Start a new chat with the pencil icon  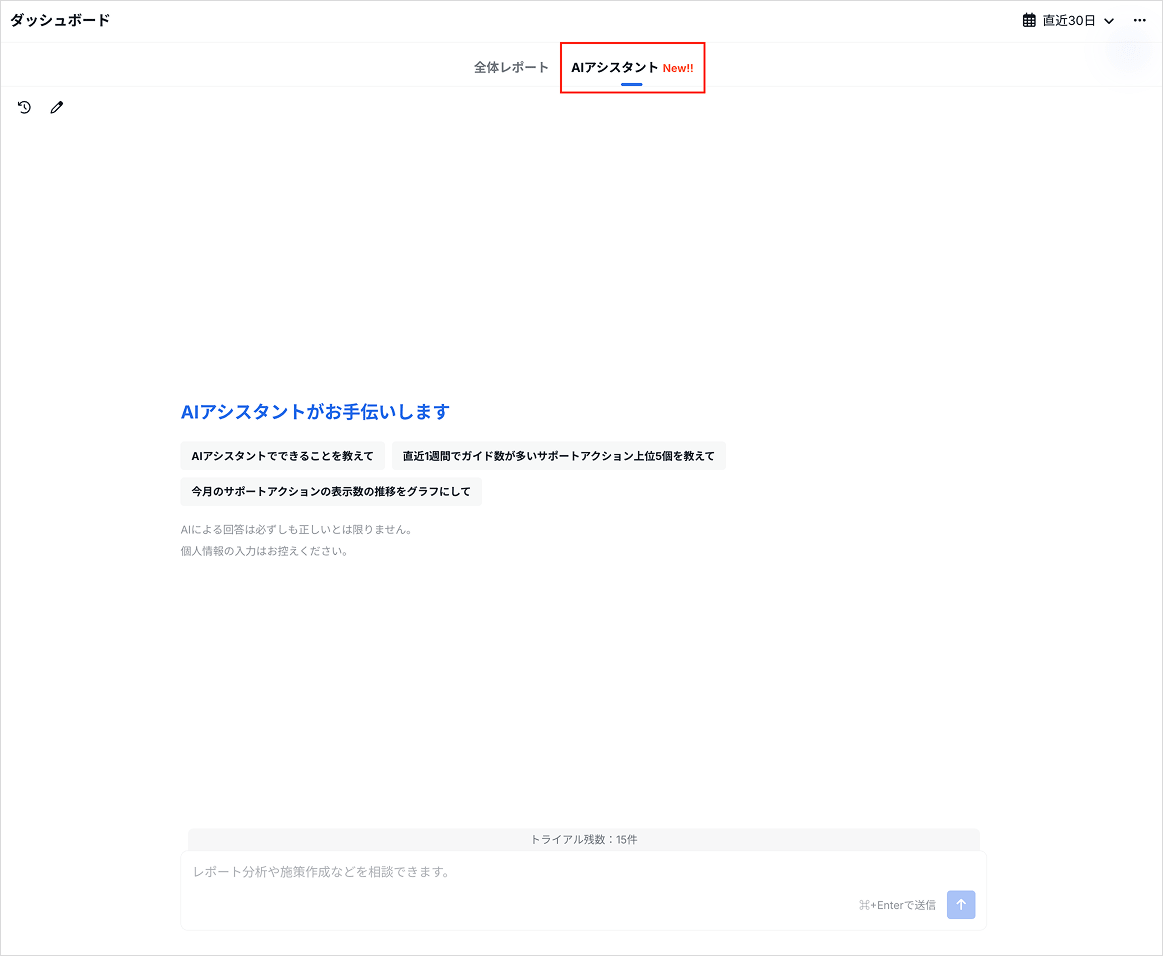[x=57, y=107]
